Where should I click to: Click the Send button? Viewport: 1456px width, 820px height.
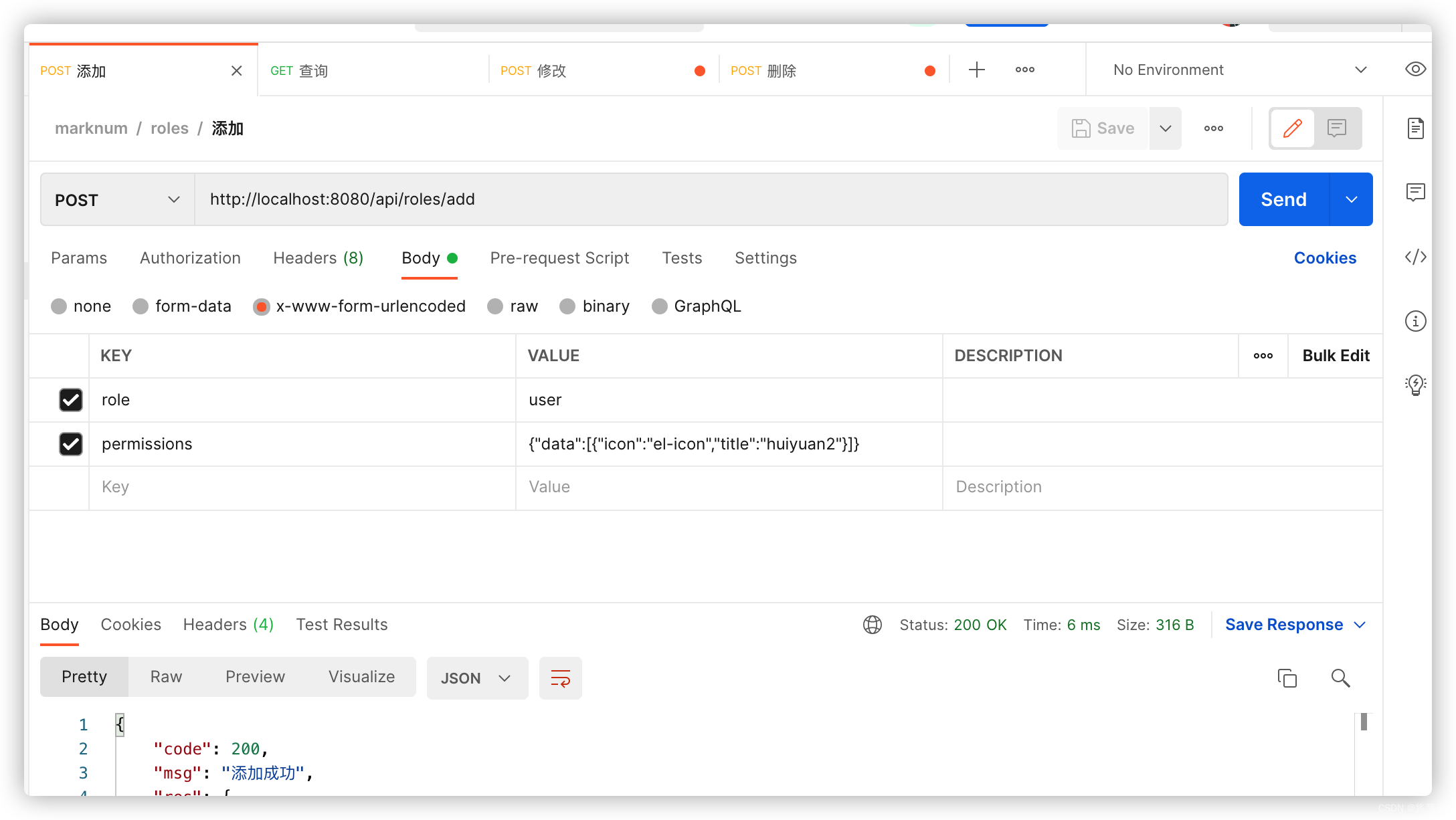click(x=1283, y=199)
